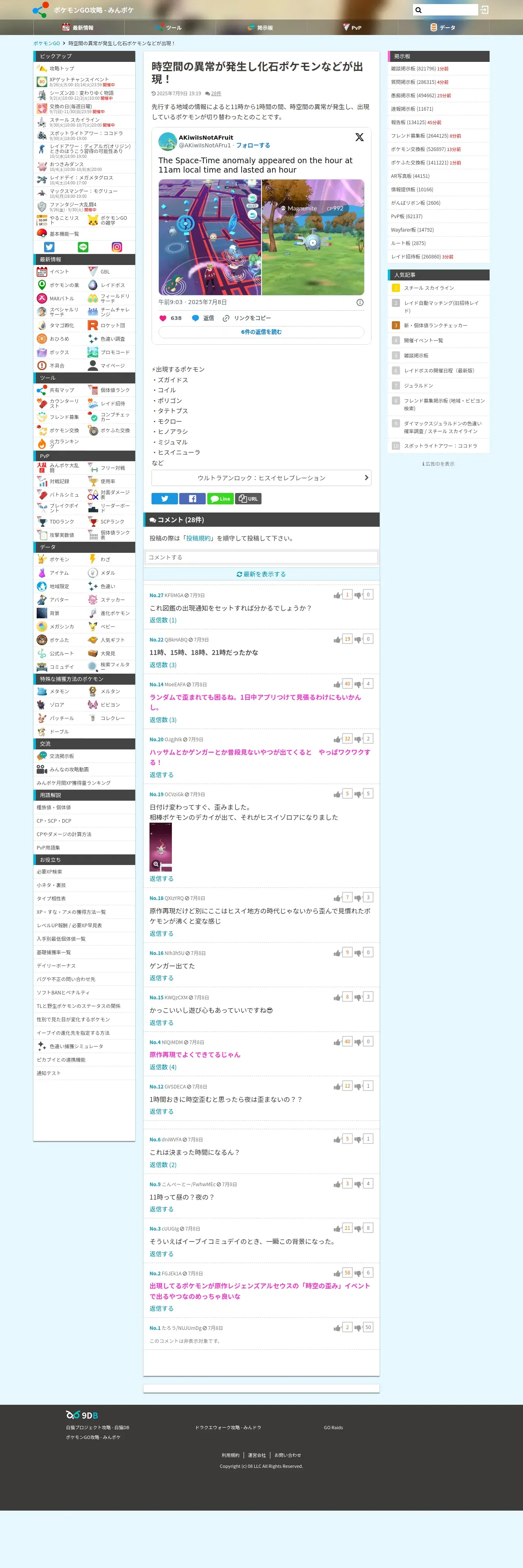523x1568 pixels.
Task: Expand replies 返信数 (4) on No.4
Action: [x=163, y=1067]
